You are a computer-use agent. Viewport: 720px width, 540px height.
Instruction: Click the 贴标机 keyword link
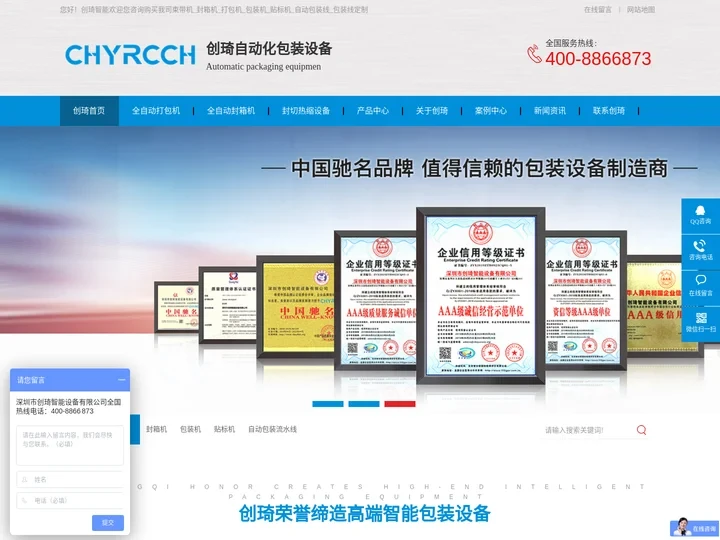[x=224, y=429]
